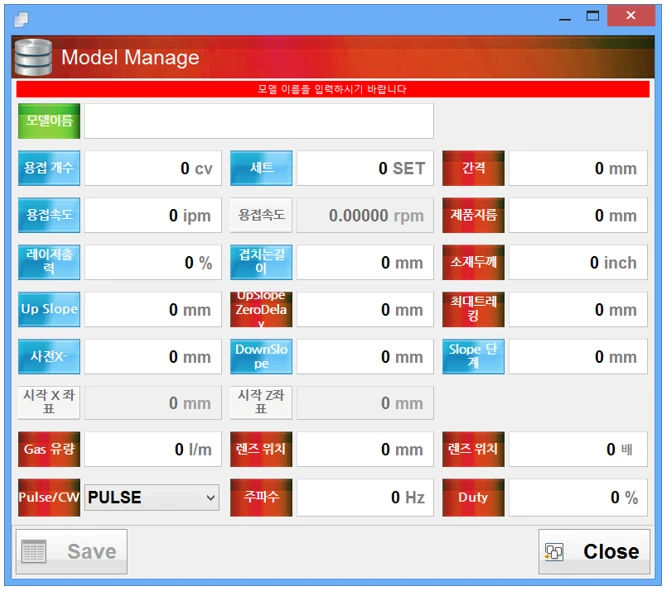Click the Slope 단계 label button
This screenshot has height=589, width=668.
473,356
